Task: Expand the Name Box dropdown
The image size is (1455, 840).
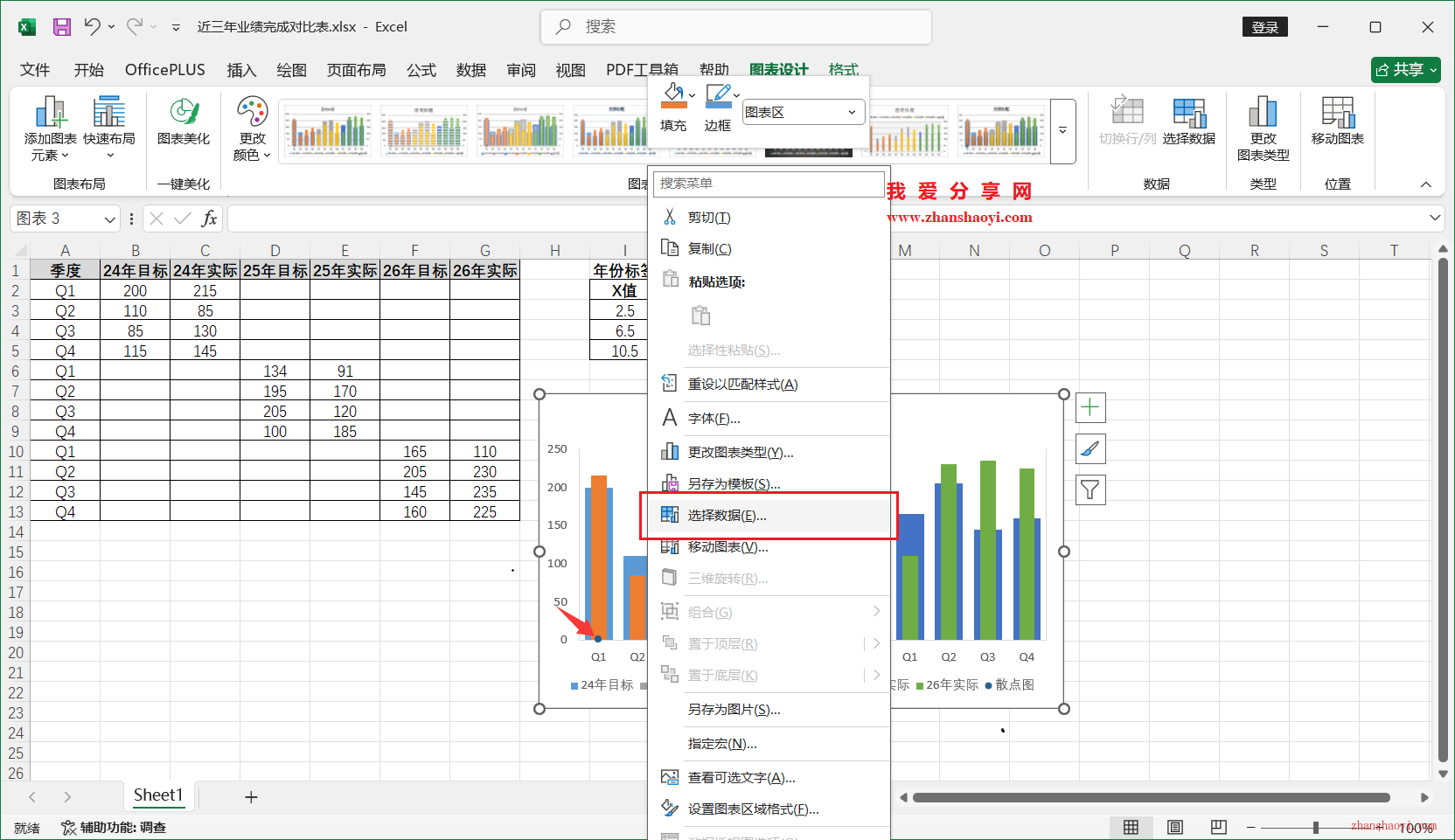Action: pos(110,219)
